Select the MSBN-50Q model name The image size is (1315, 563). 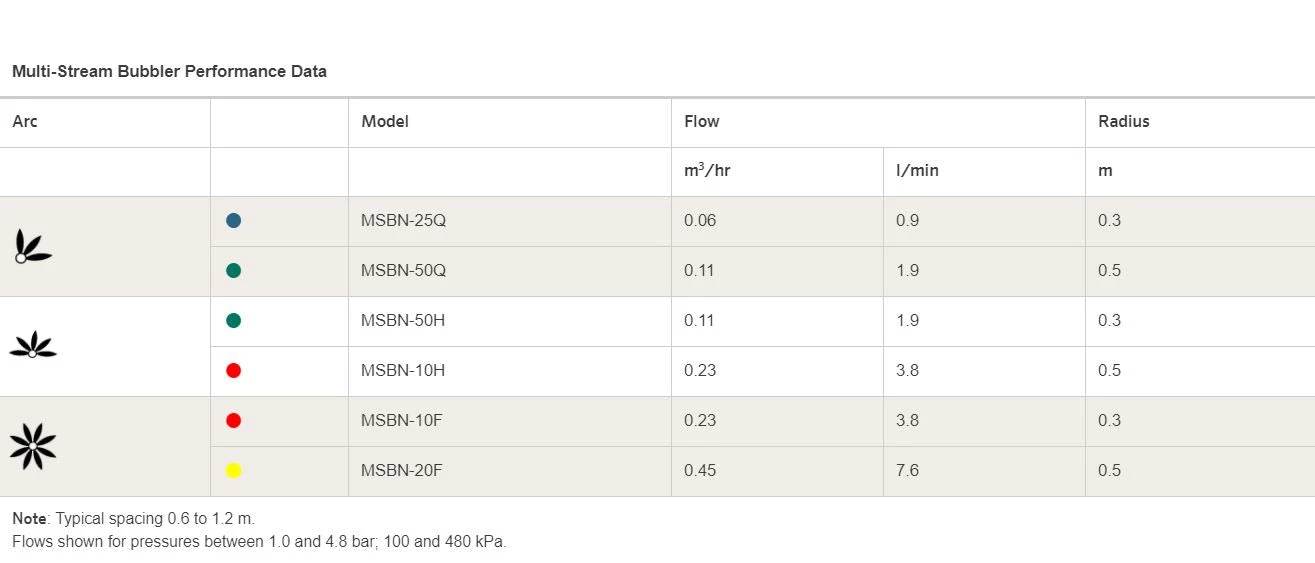point(403,271)
